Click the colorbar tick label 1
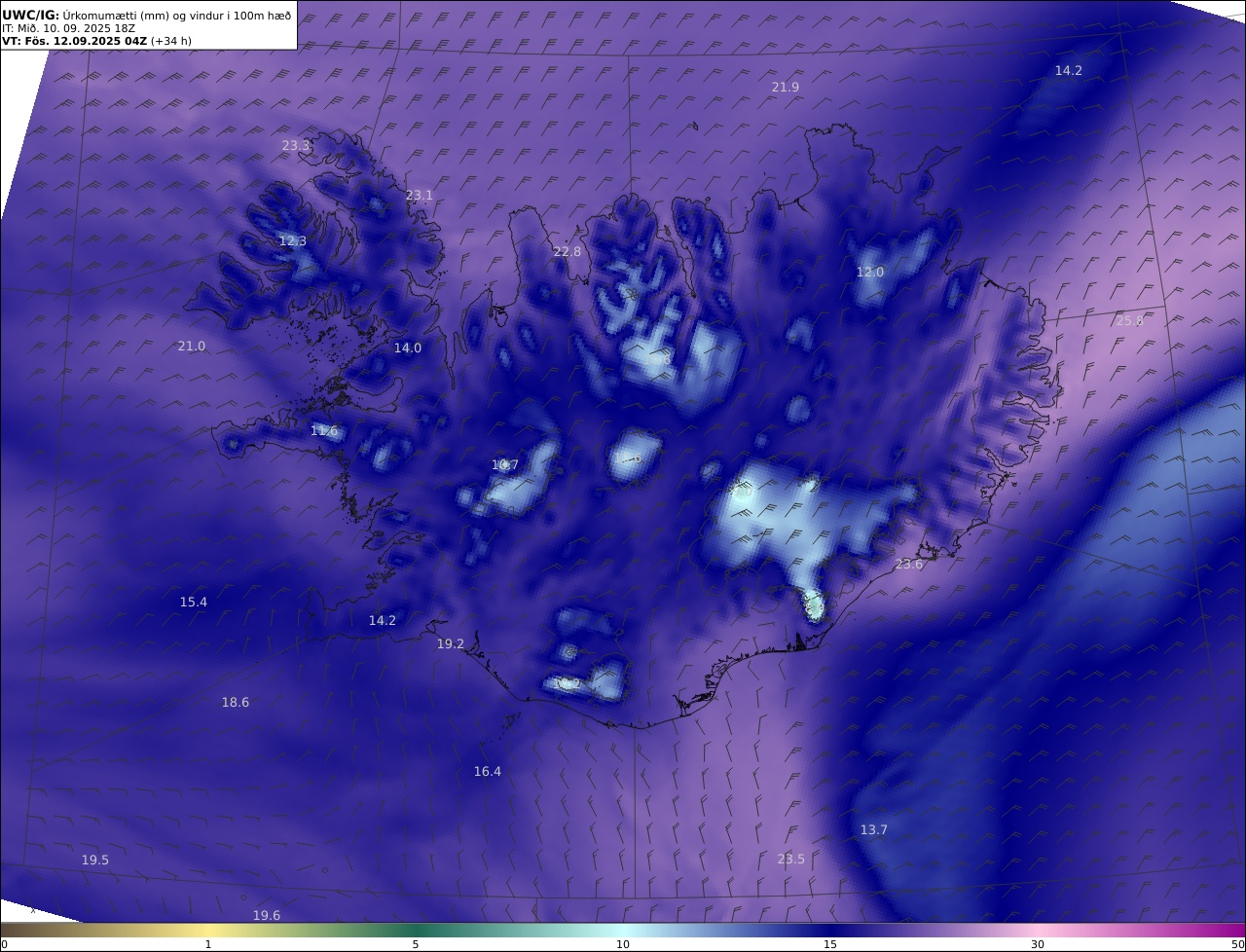 point(208,945)
